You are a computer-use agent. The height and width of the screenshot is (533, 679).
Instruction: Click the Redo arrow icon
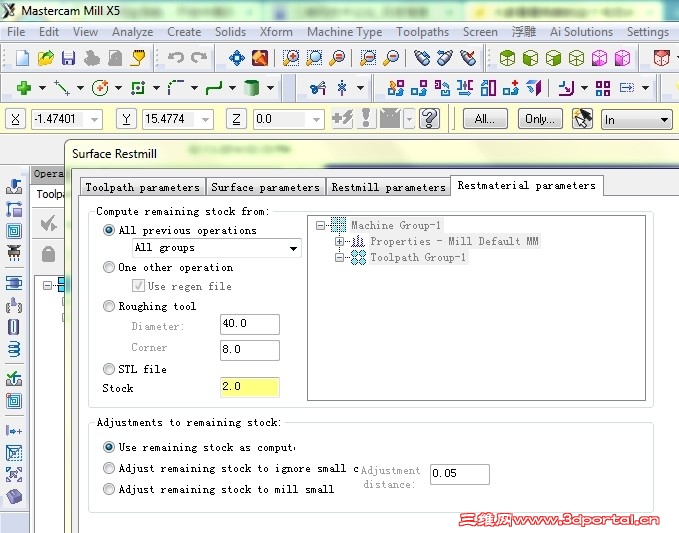click(199, 57)
